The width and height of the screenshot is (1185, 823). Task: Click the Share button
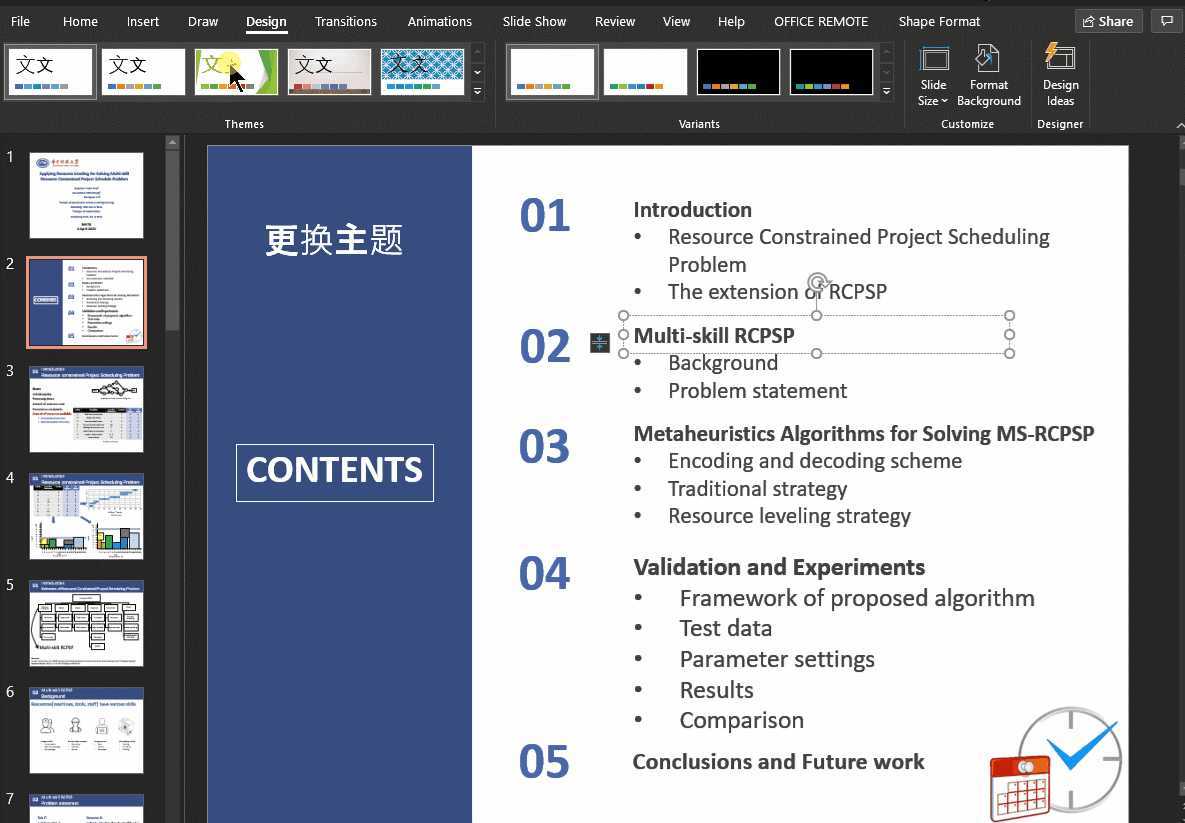pos(1108,21)
